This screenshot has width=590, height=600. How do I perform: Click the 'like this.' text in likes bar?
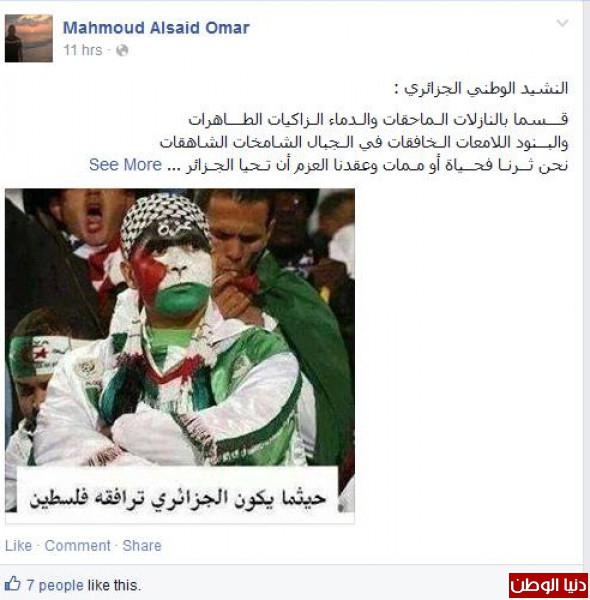coord(114,585)
